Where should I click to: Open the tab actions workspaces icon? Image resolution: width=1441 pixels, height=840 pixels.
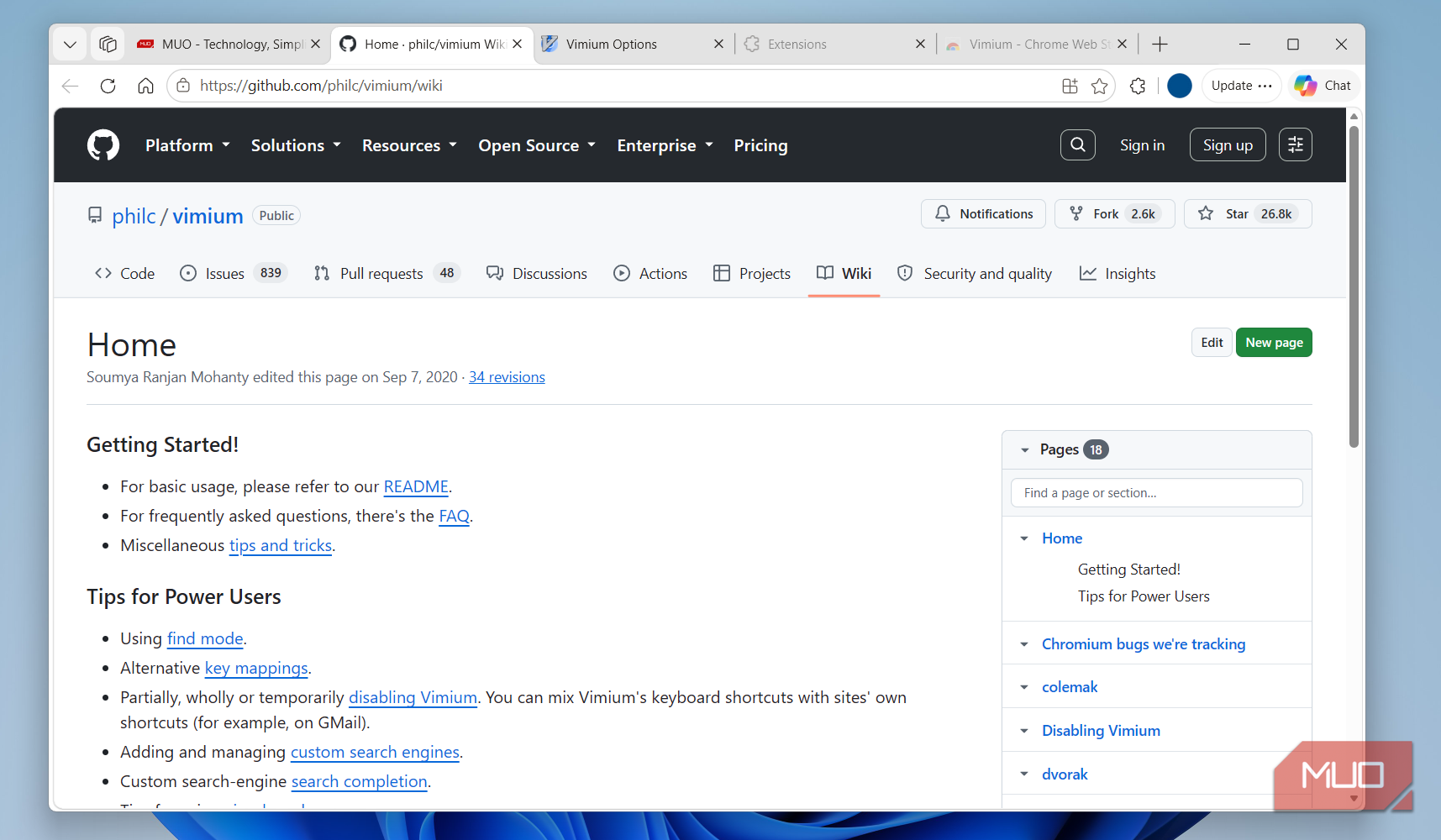[108, 45]
